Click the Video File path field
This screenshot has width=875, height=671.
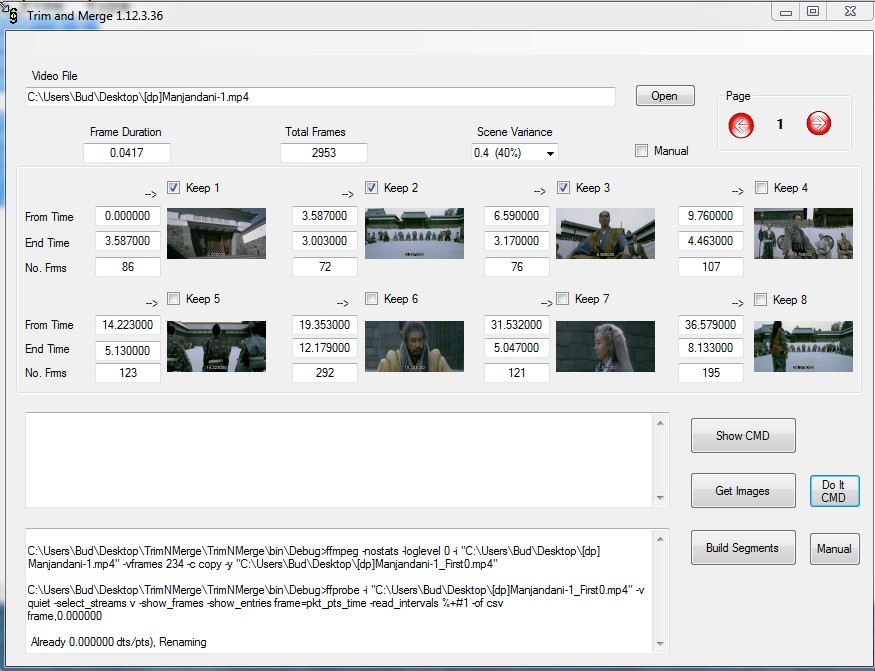320,97
